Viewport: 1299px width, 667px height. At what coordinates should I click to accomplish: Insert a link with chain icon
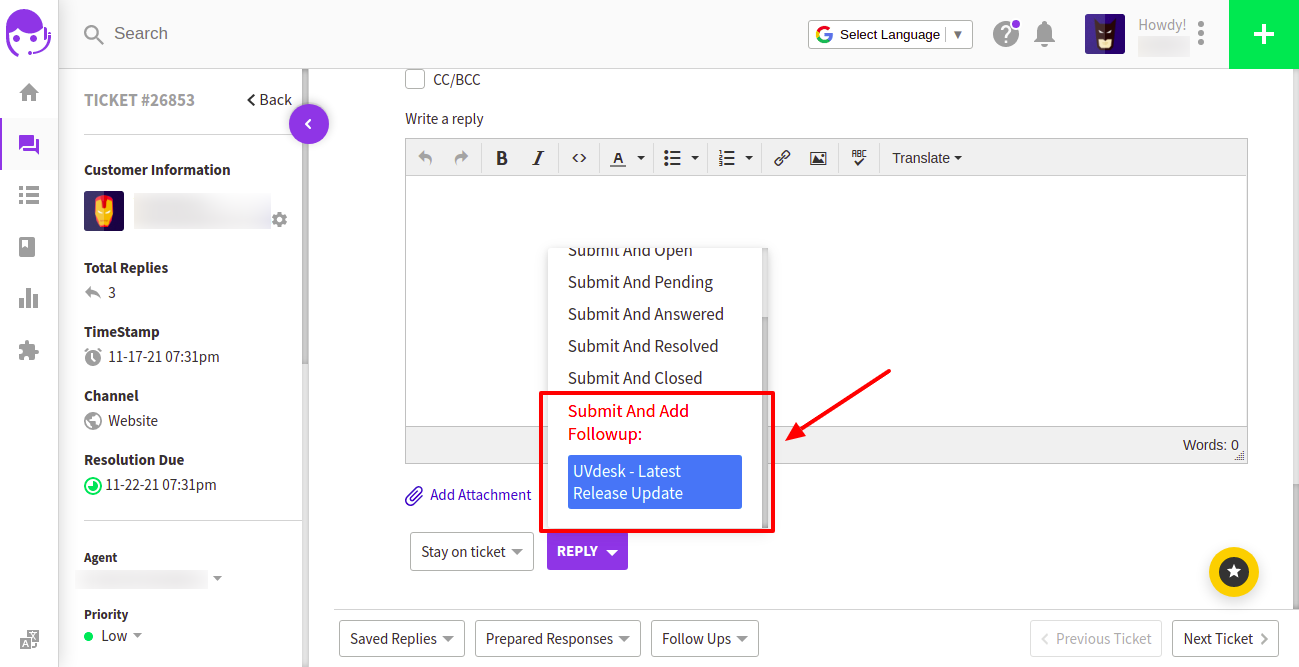tap(782, 158)
